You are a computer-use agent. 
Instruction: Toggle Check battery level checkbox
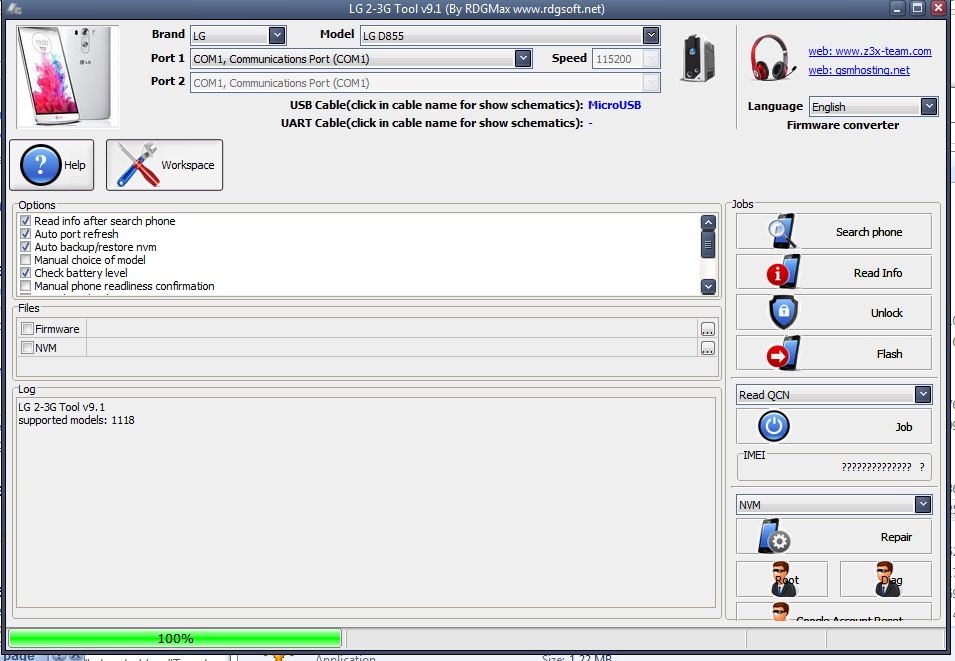click(x=26, y=272)
